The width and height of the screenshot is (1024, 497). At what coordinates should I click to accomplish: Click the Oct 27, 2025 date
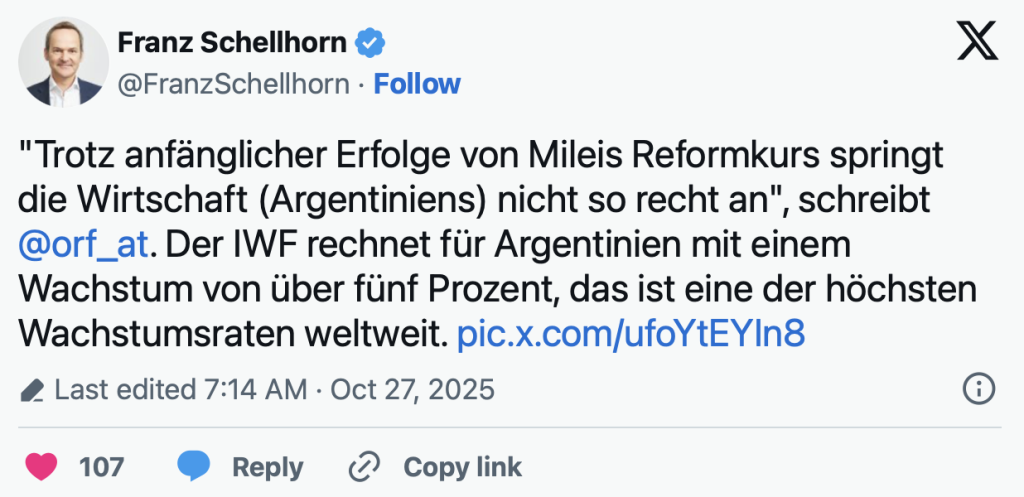[x=411, y=389]
